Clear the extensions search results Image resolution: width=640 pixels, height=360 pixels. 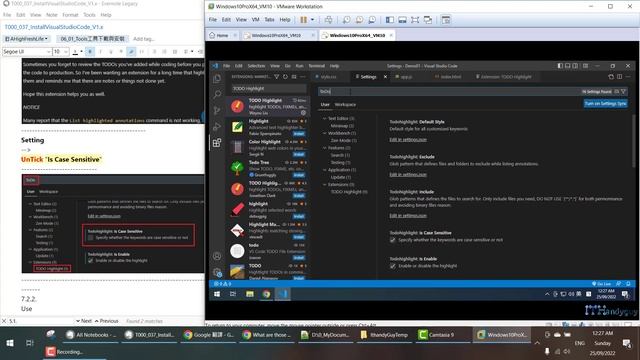tap(294, 76)
